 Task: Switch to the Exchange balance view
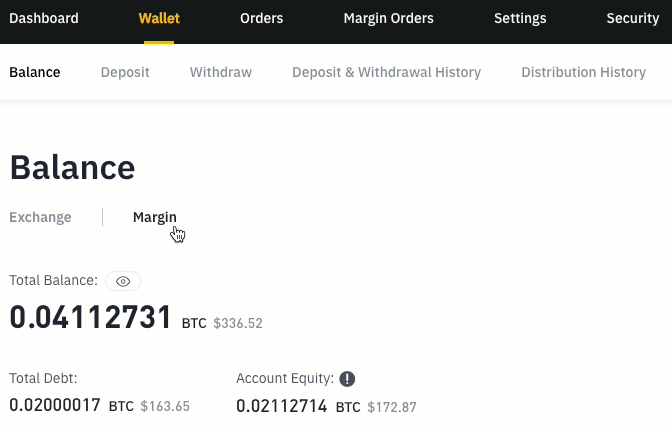[x=40, y=217]
